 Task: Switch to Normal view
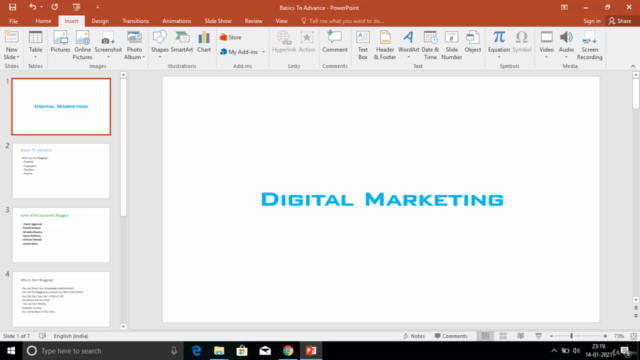485,336
